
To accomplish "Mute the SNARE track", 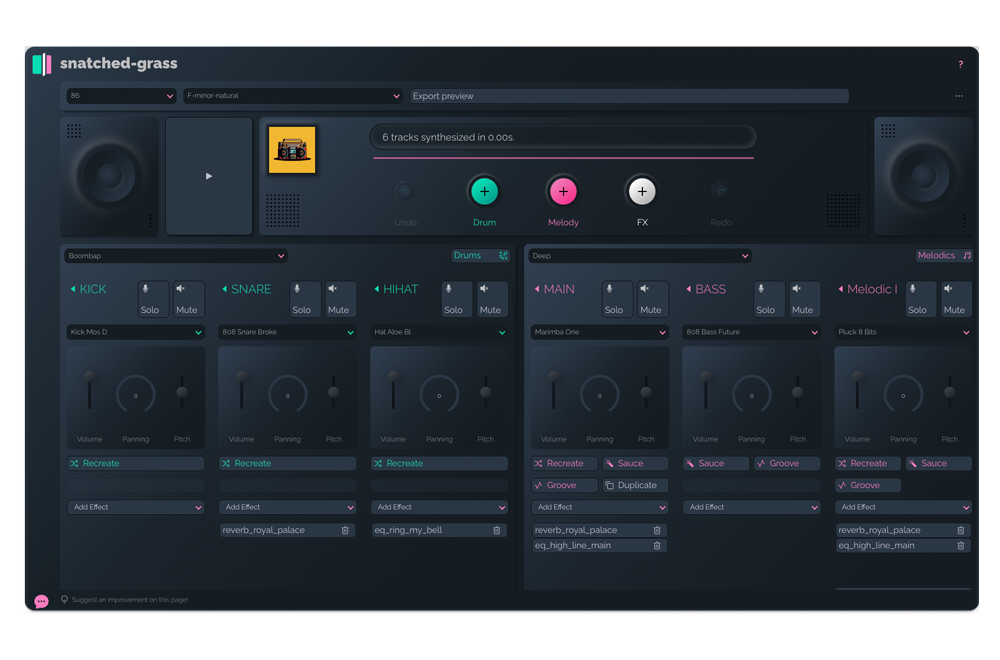I will [x=339, y=298].
